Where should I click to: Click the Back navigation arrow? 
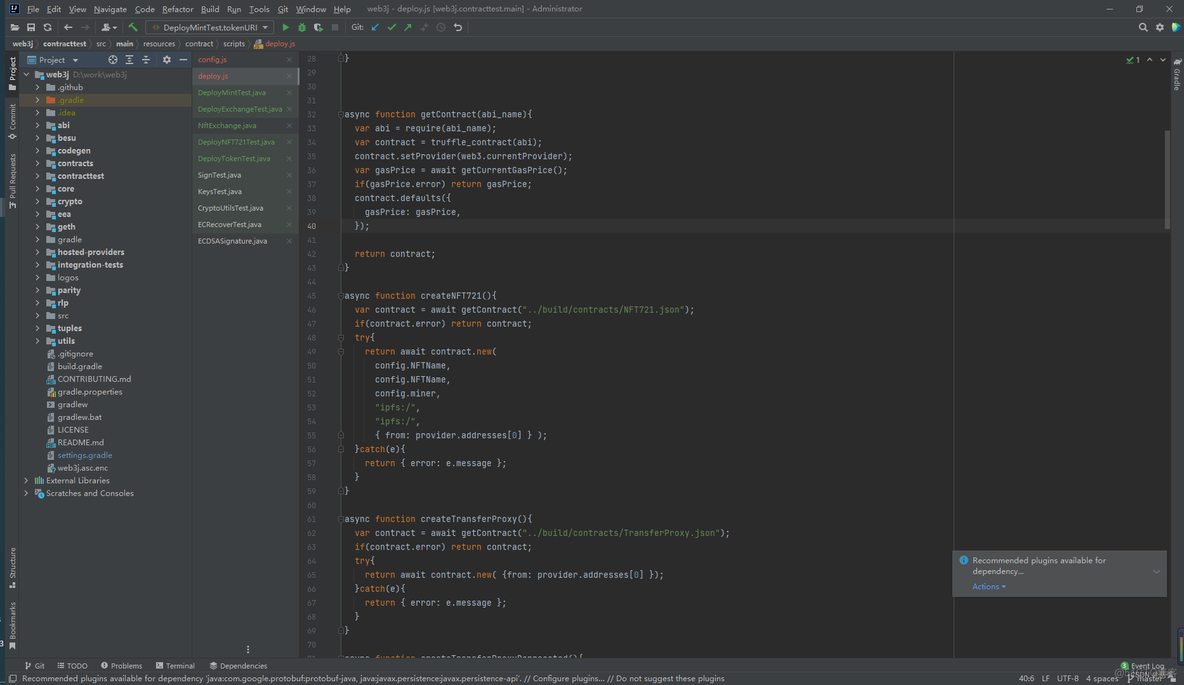[x=68, y=27]
